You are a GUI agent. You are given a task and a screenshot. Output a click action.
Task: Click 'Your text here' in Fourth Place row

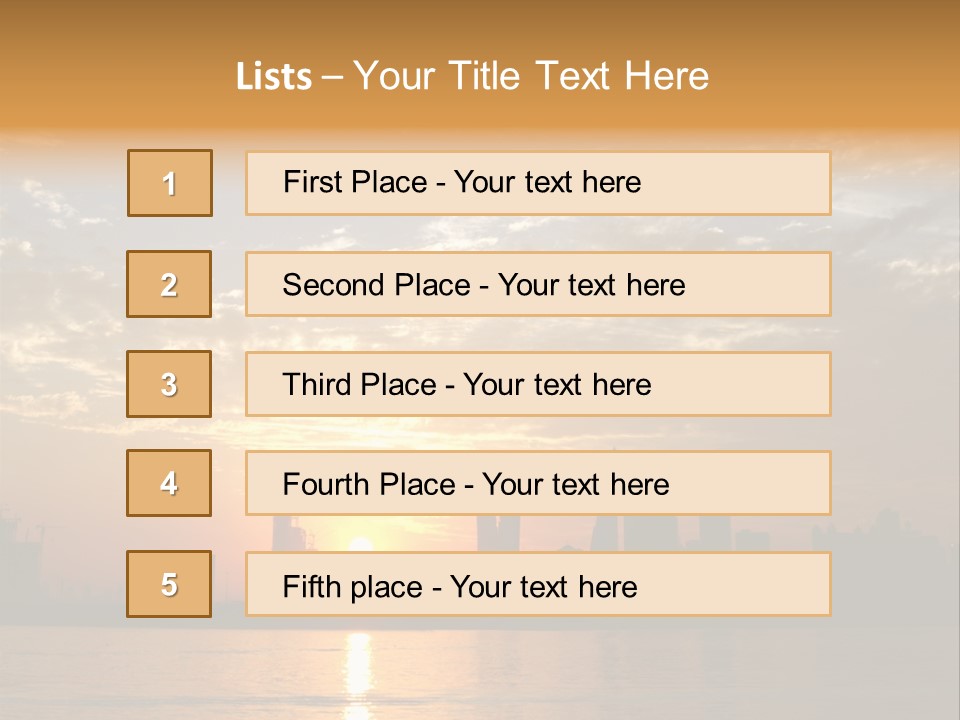click(575, 485)
